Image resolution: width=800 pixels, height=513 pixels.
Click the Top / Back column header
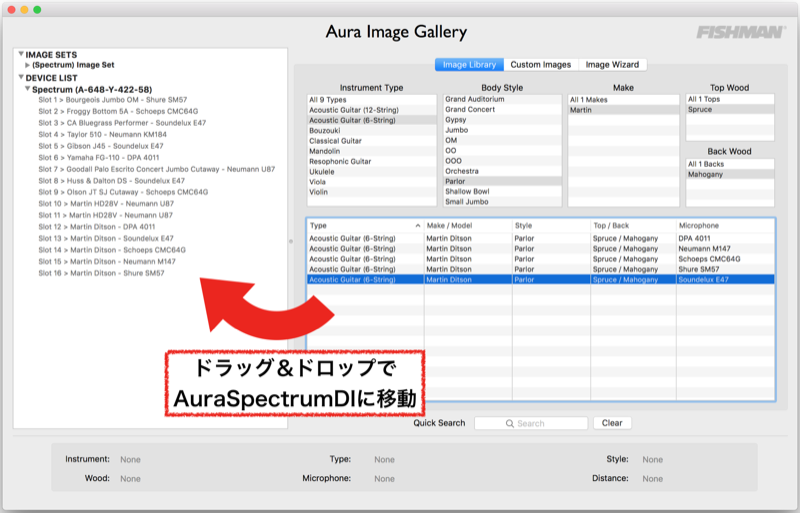point(633,226)
